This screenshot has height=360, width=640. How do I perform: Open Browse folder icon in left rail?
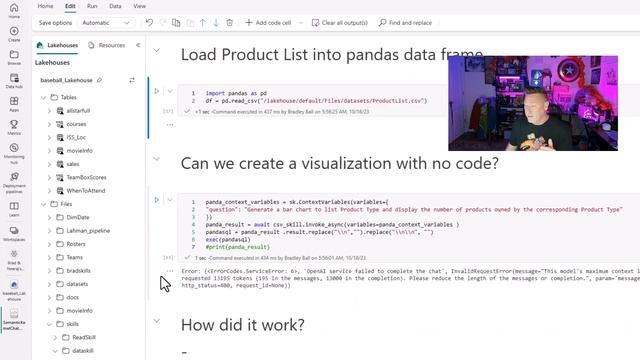14,58
